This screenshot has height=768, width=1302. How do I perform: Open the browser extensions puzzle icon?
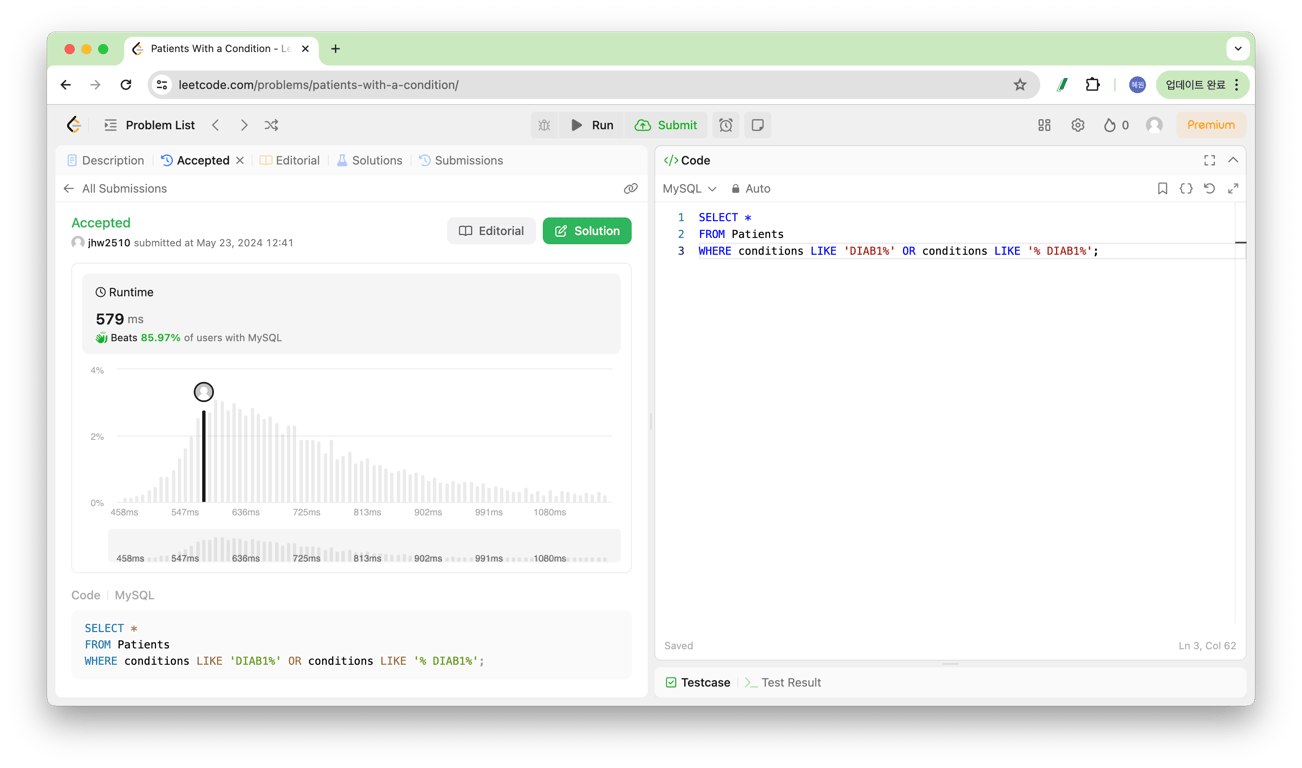pos(1092,85)
